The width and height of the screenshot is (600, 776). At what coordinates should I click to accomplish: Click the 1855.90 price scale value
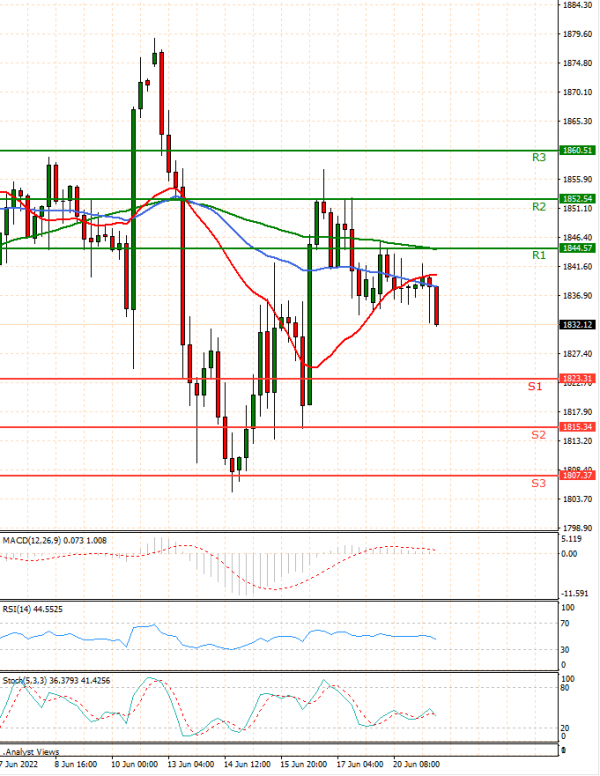pyautogui.click(x=578, y=179)
